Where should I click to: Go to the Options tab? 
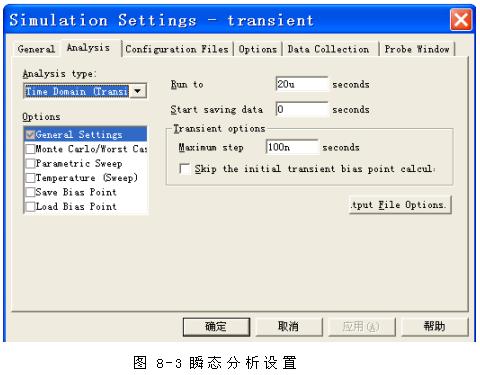258,49
